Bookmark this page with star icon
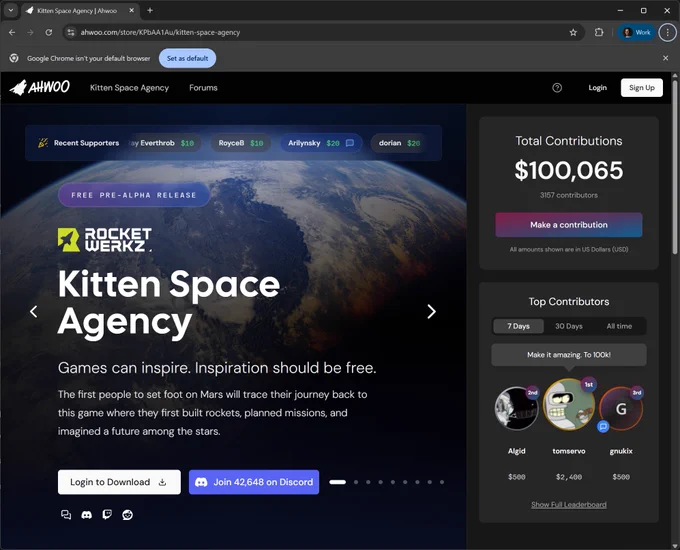 [573, 33]
